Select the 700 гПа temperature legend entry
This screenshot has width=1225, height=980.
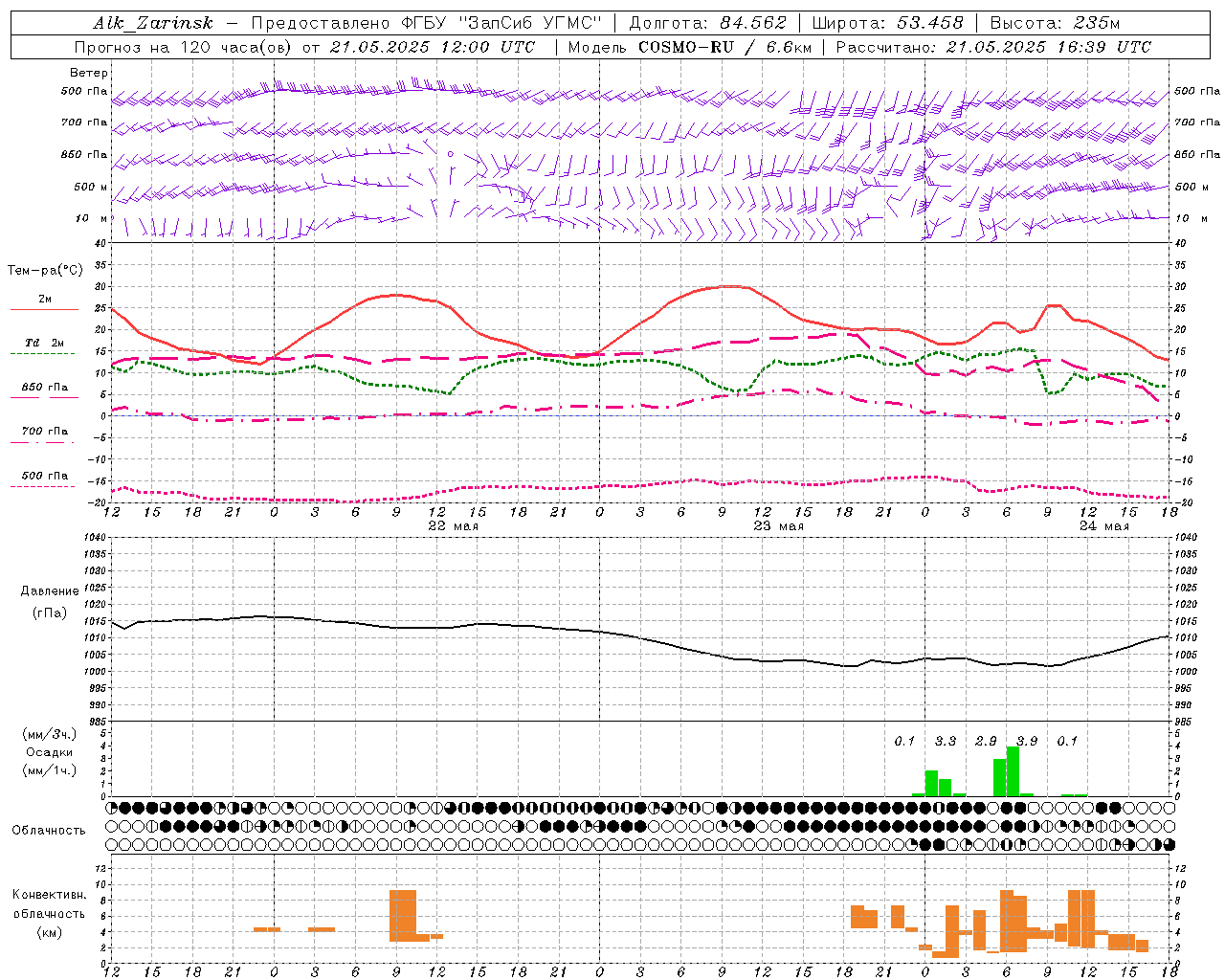click(45, 432)
